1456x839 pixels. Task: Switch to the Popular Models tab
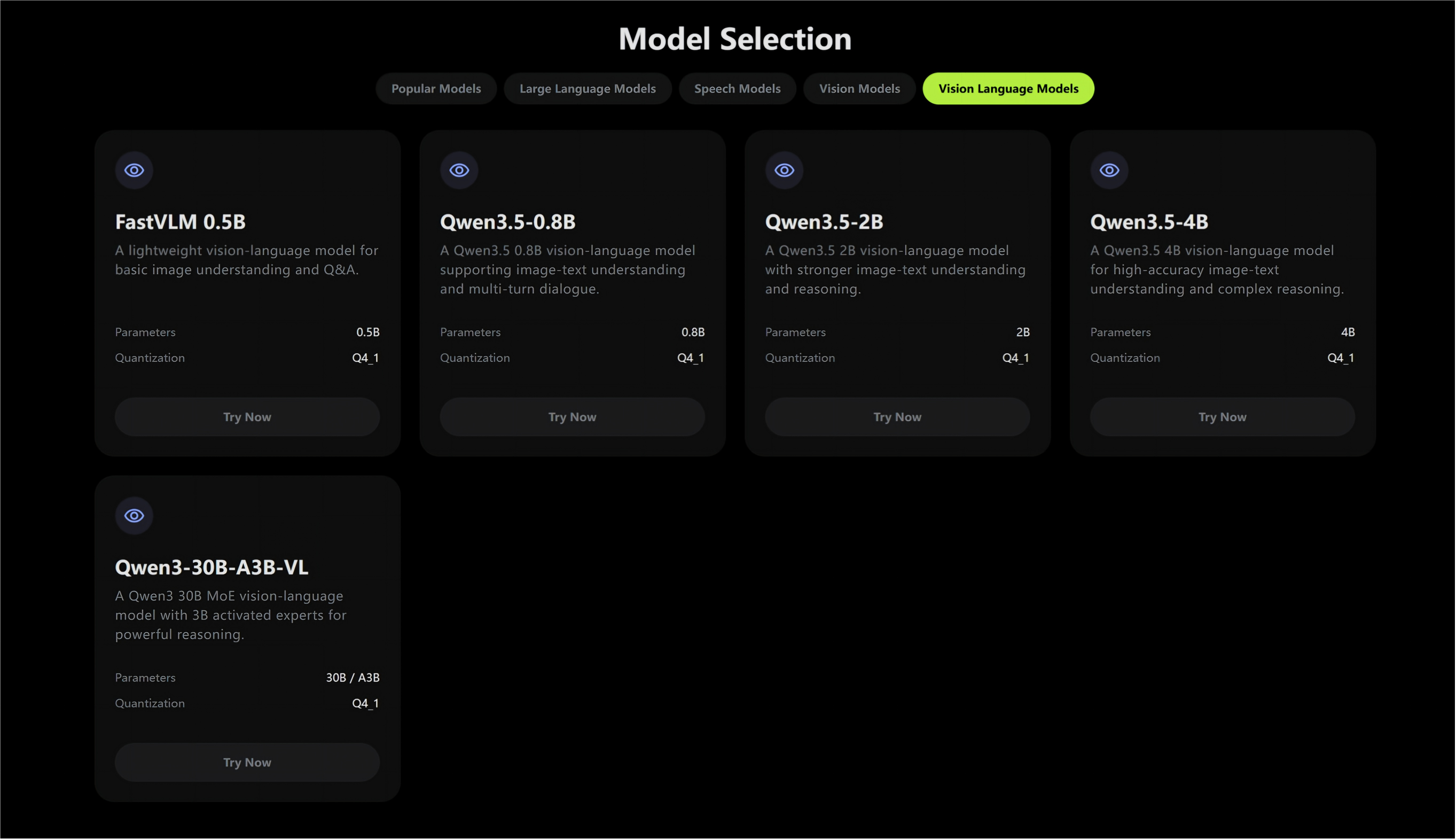coord(436,89)
